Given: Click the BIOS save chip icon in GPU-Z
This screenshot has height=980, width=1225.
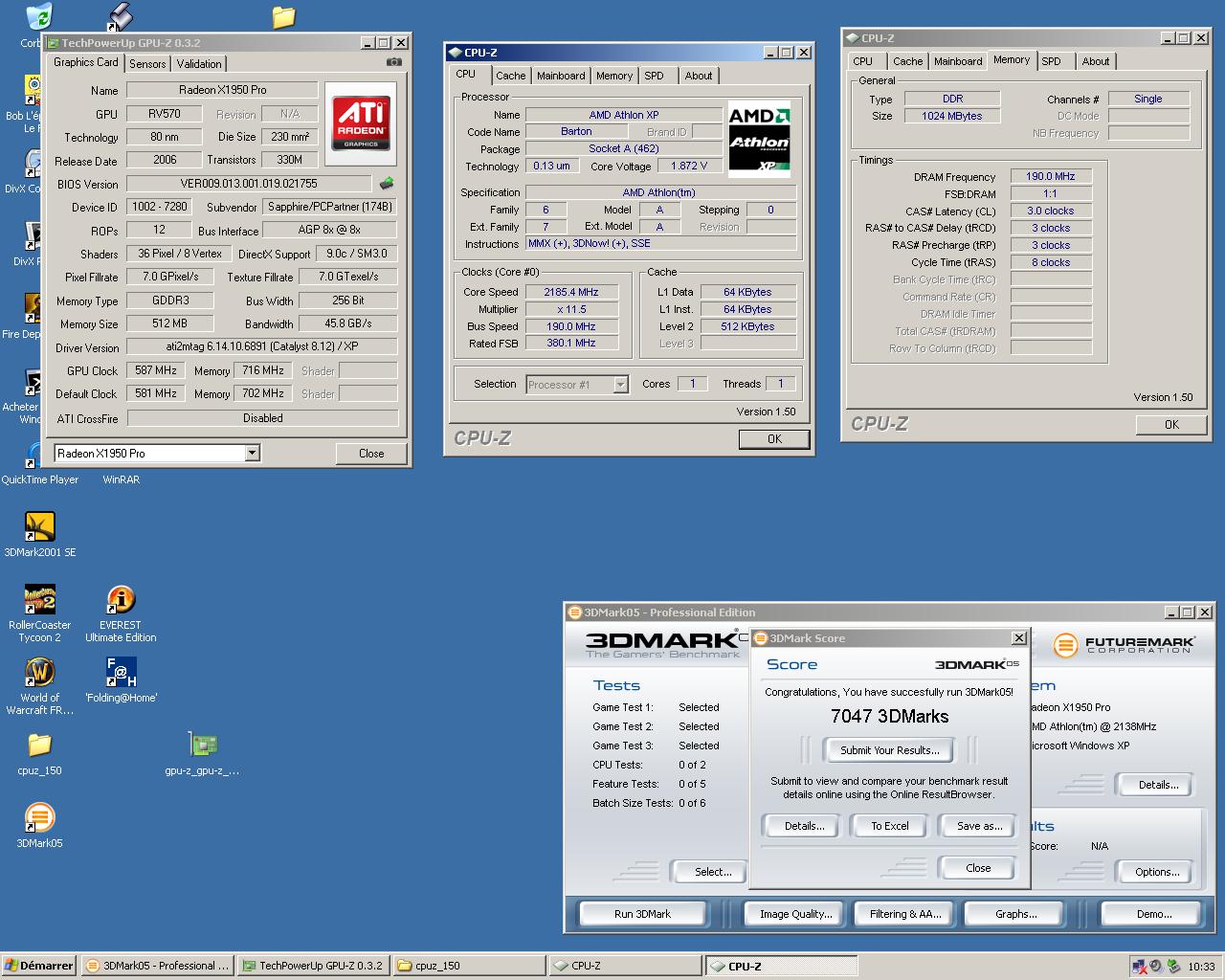Looking at the screenshot, I should pyautogui.click(x=387, y=183).
